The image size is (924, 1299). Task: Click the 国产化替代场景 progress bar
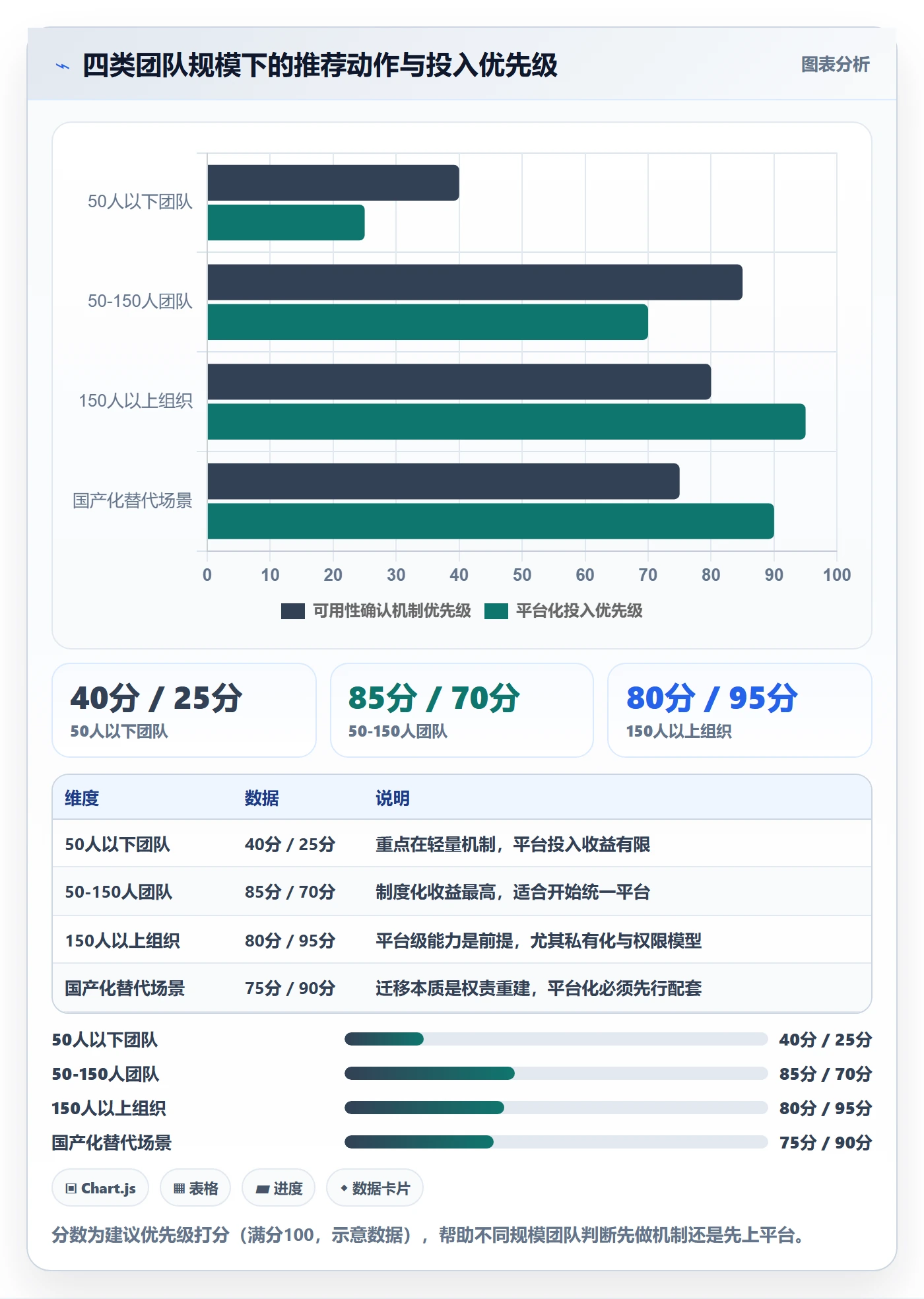pyautogui.click(x=556, y=1142)
